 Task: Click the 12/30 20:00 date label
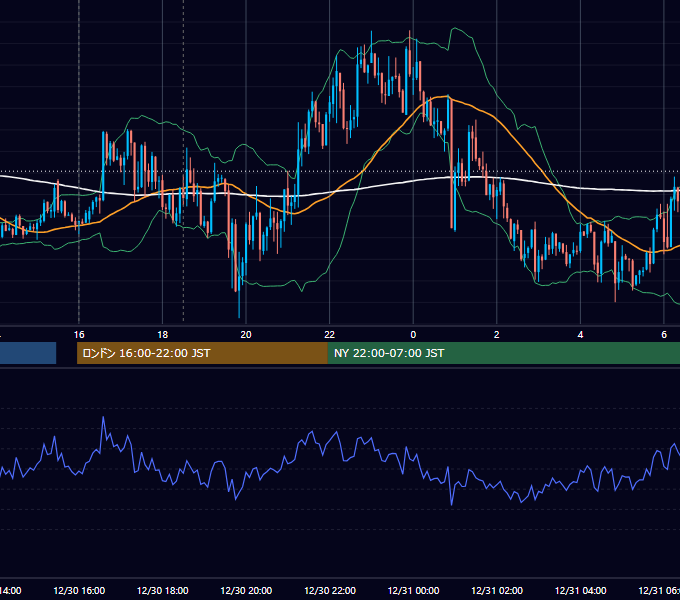coord(246,590)
